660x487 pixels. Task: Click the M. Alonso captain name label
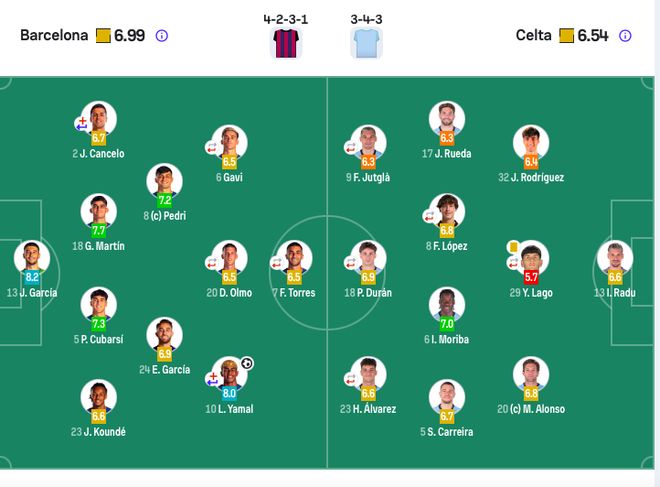click(x=531, y=409)
